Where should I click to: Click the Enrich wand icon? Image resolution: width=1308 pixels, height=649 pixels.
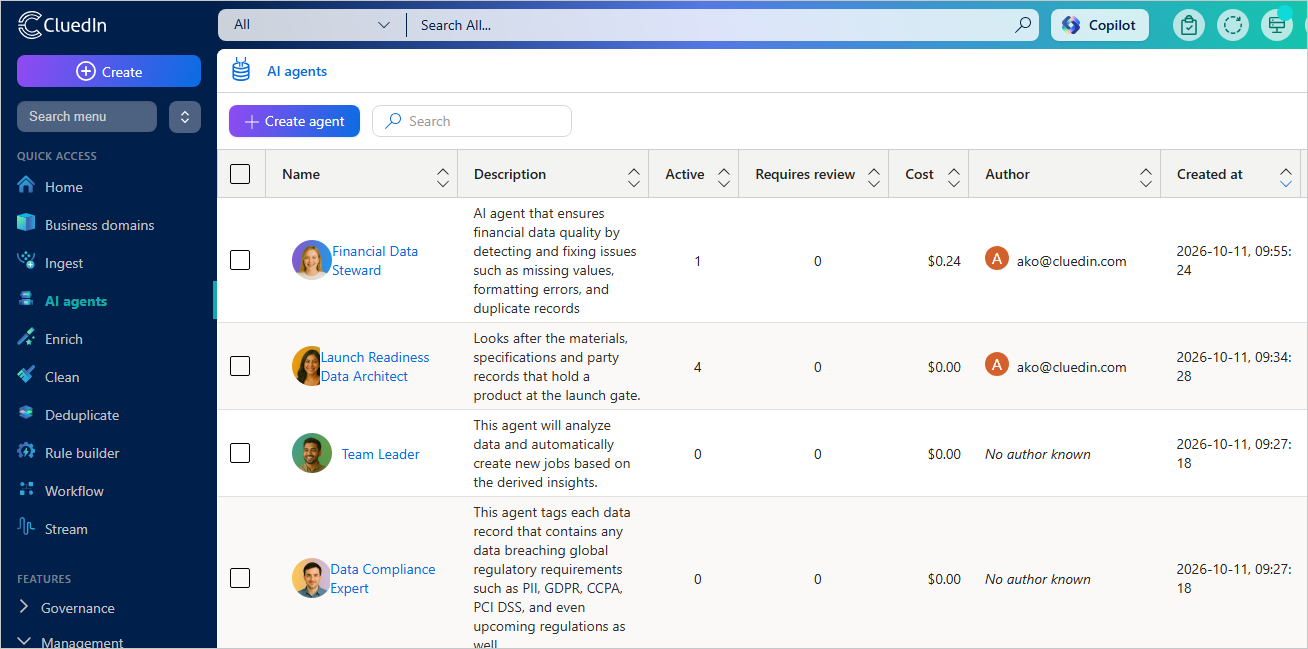26,338
